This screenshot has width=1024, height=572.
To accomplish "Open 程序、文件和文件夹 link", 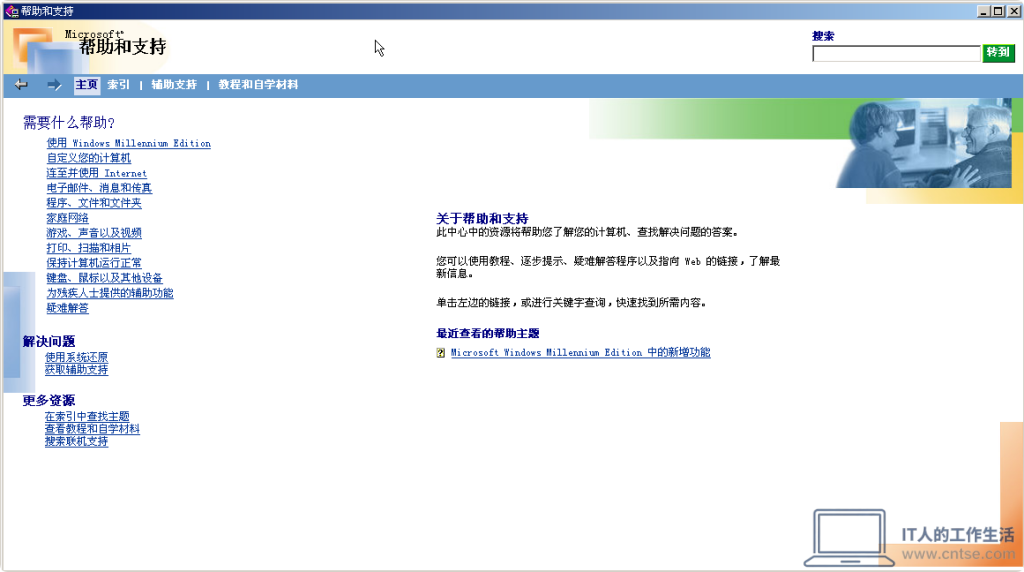I will (x=94, y=203).
